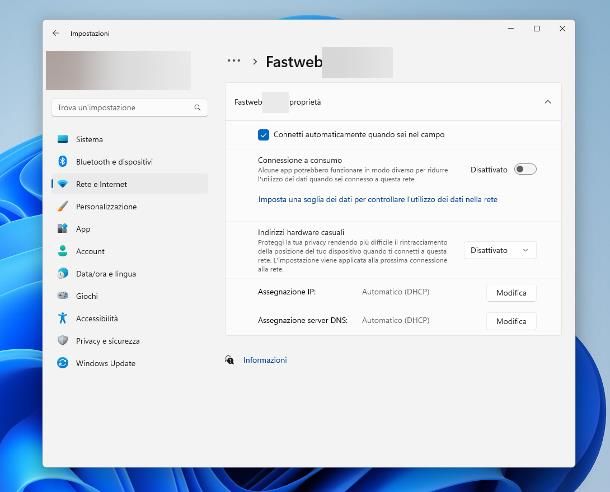Click Automatico (DHCP) value for server DNS

click(395, 320)
